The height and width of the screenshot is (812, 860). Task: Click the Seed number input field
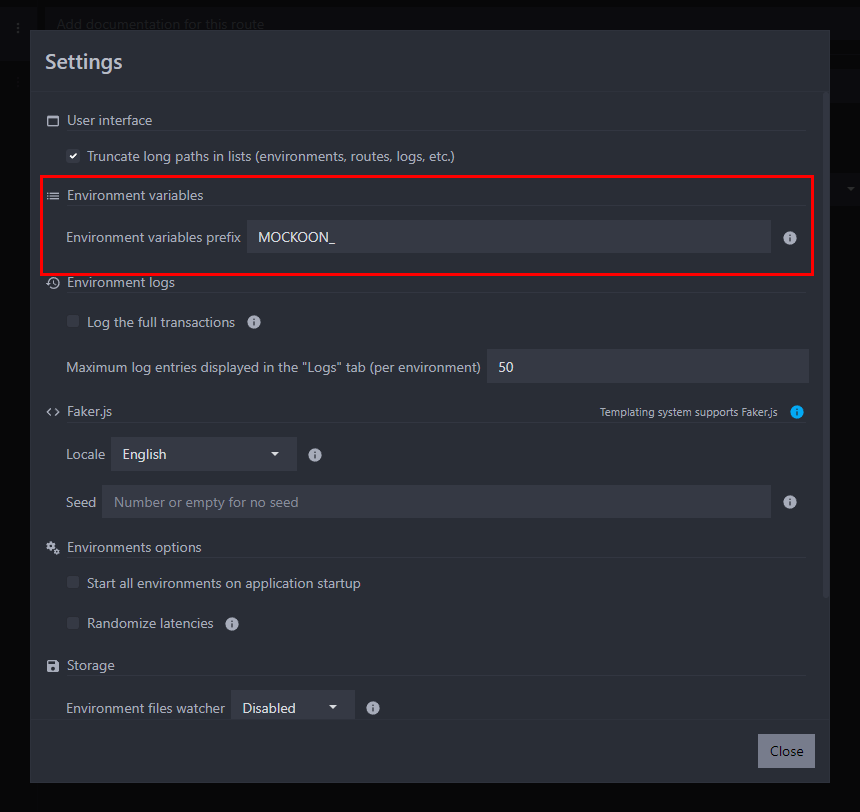click(436, 502)
